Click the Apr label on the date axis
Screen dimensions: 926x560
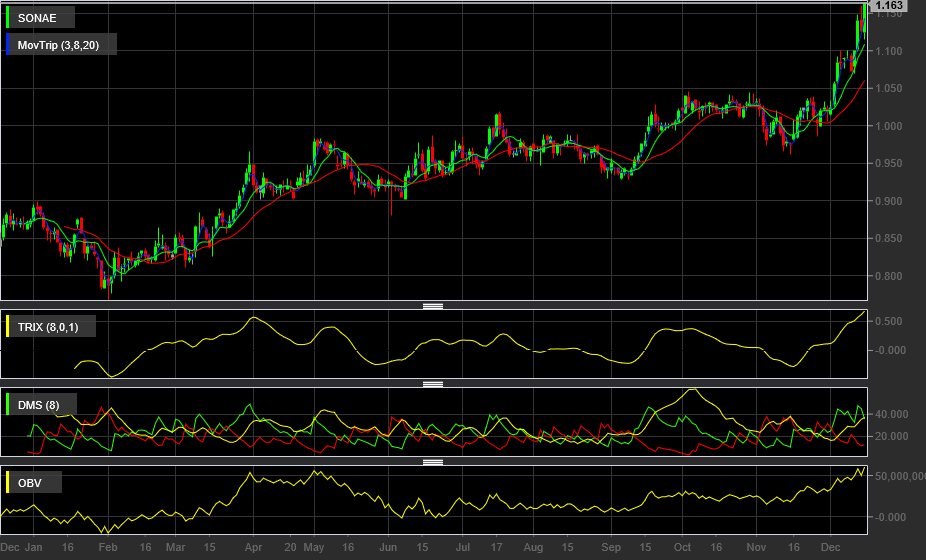[x=252, y=548]
